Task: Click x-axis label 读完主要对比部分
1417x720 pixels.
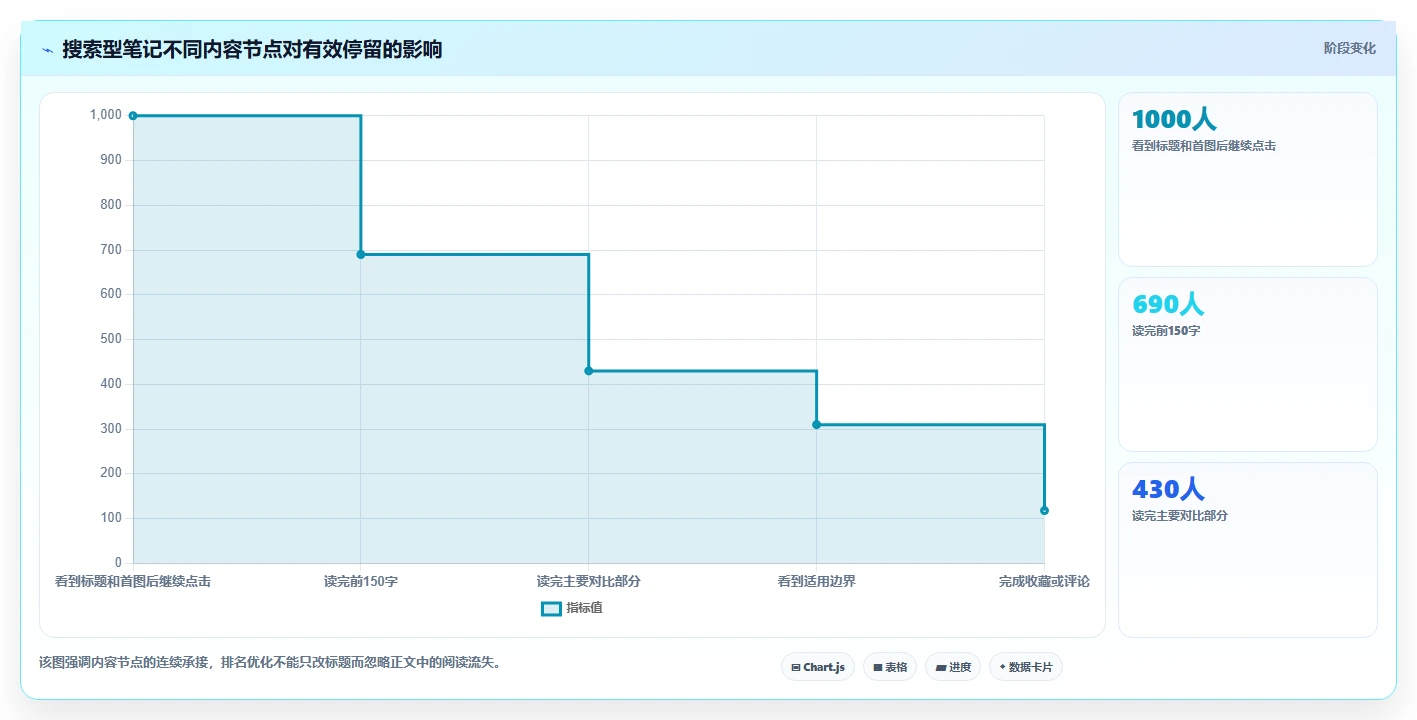Action: click(588, 581)
